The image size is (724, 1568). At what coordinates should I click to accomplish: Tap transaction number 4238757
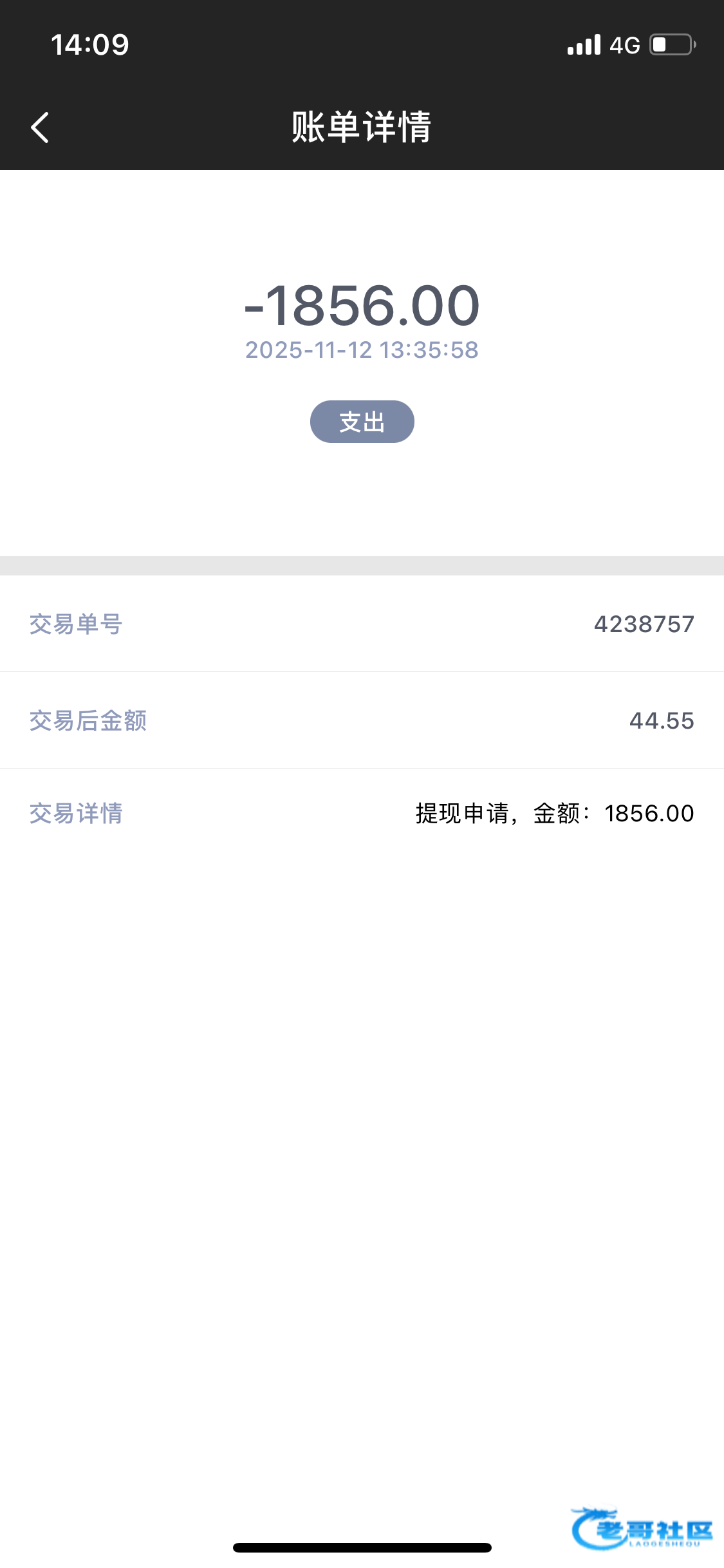[x=644, y=624]
